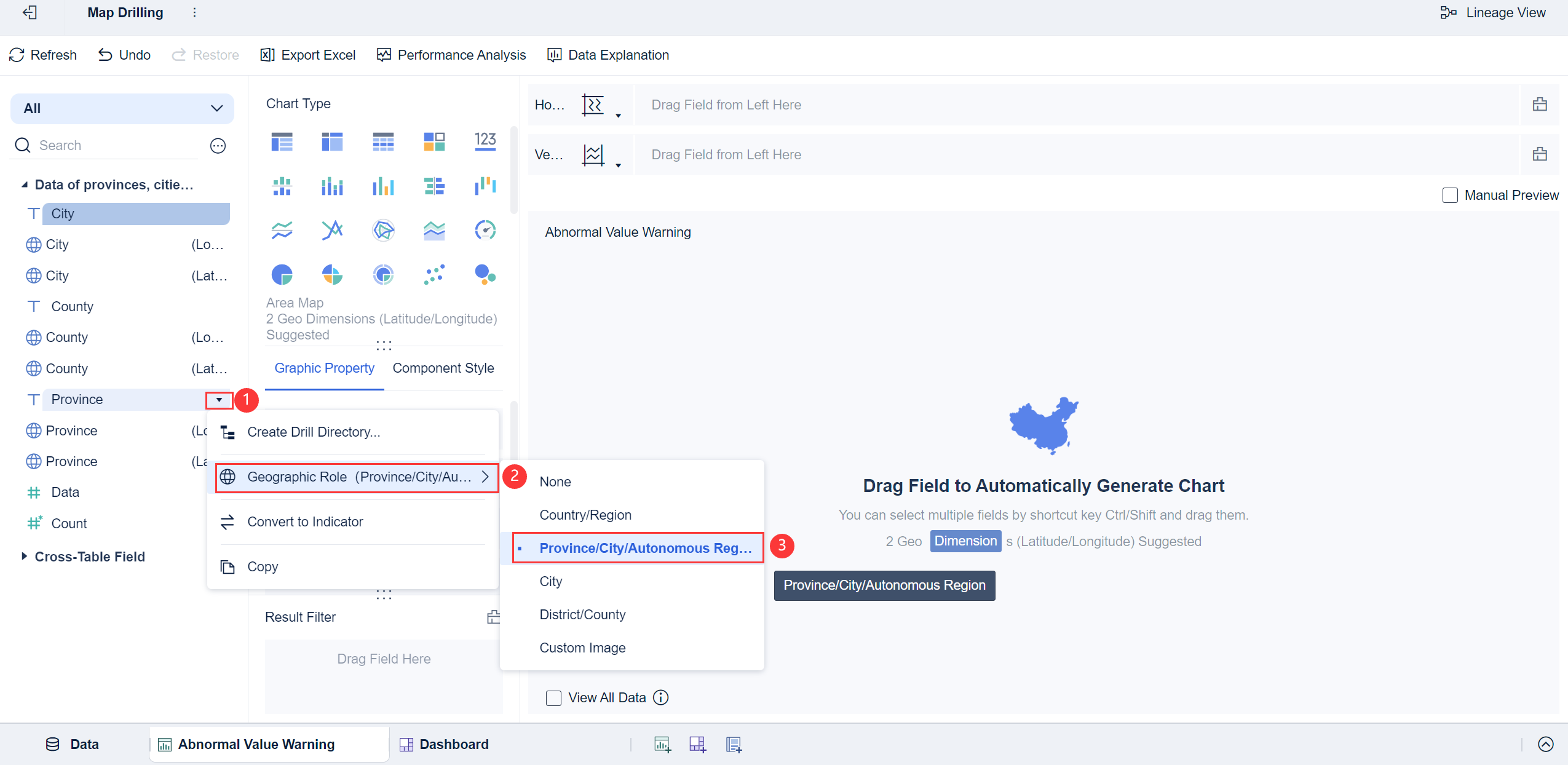Click the Refresh button

pos(43,55)
